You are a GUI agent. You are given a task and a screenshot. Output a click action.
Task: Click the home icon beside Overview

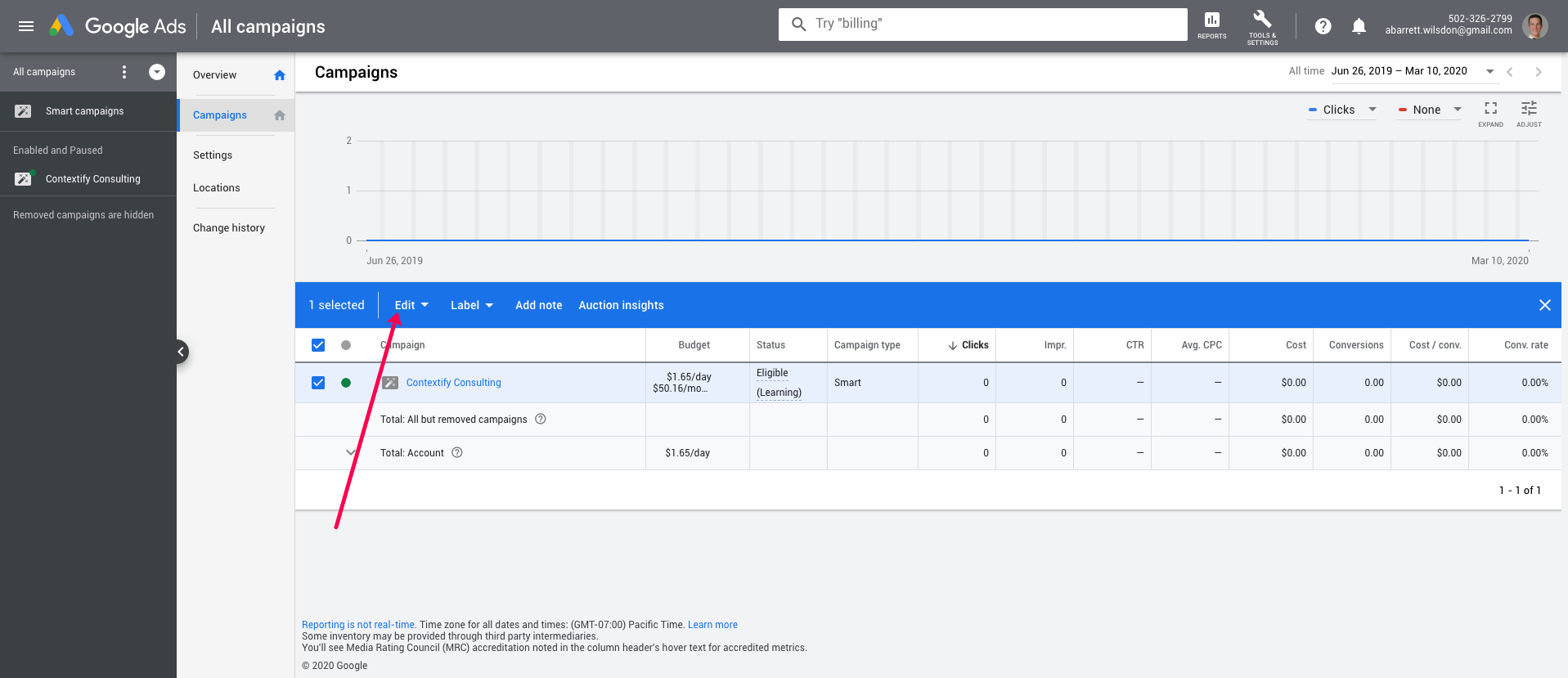[x=280, y=75]
